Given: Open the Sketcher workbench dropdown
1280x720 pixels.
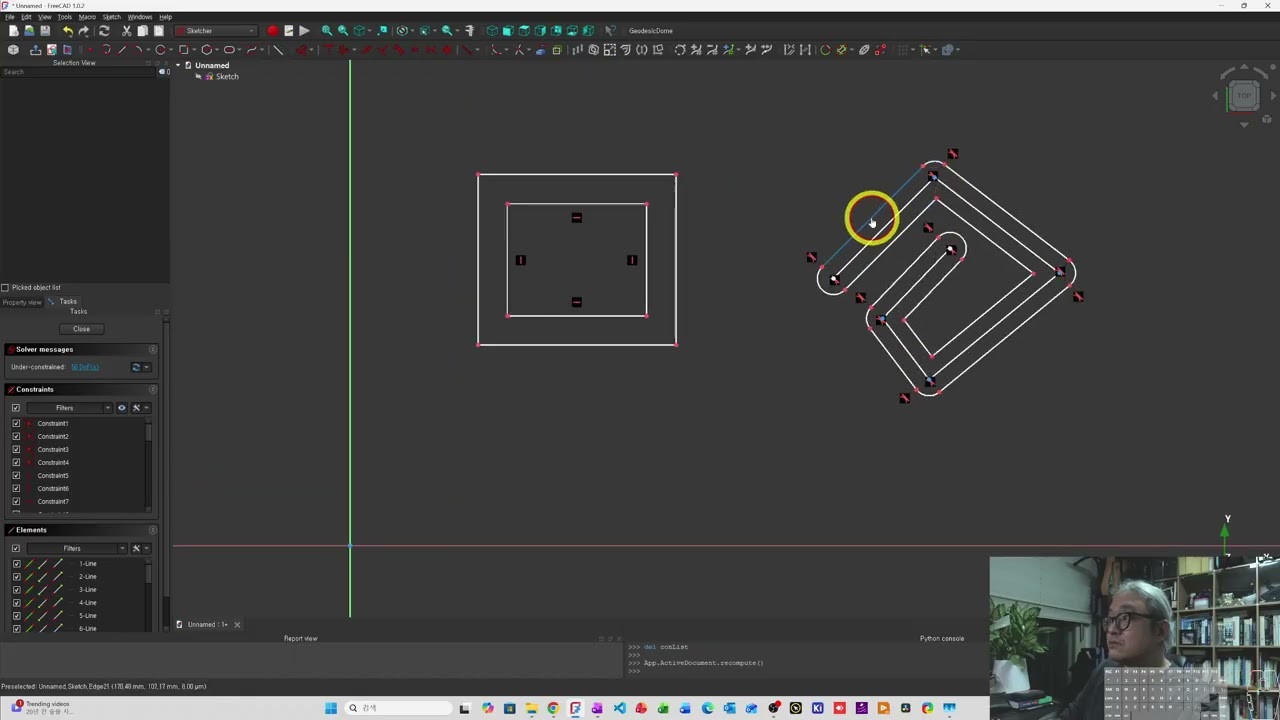Looking at the screenshot, I should 217,31.
